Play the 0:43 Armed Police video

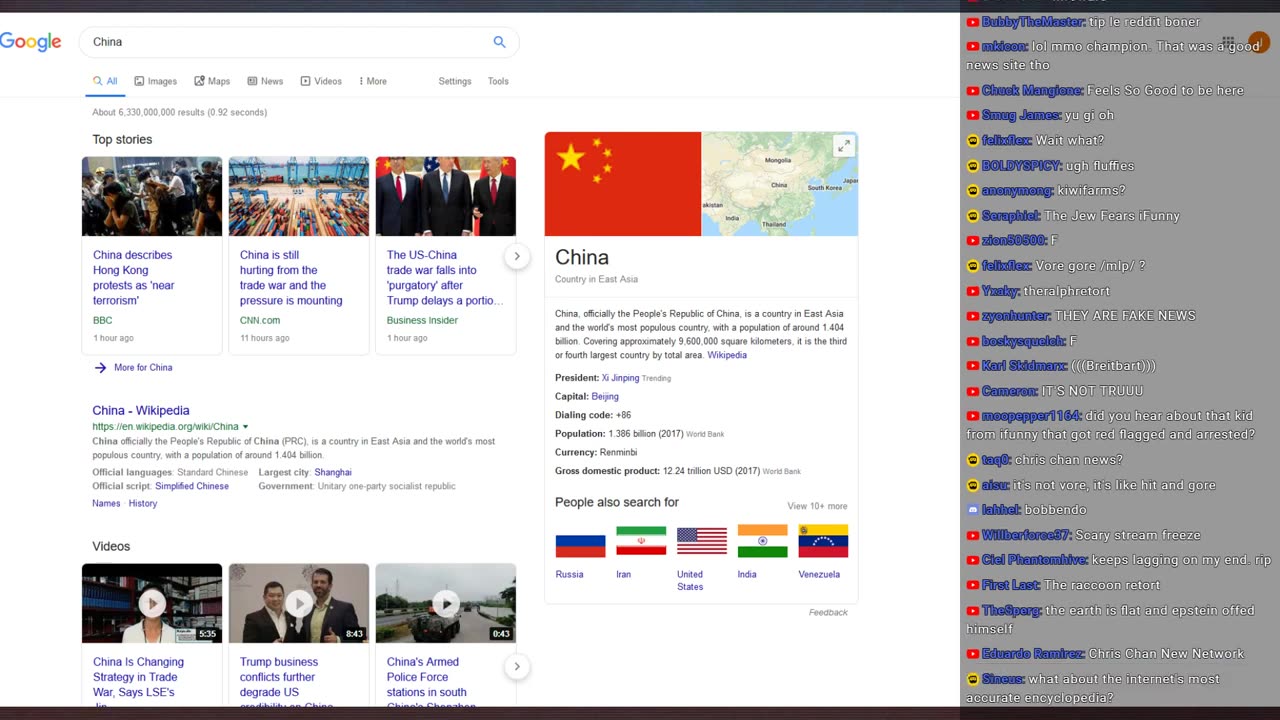tap(446, 603)
